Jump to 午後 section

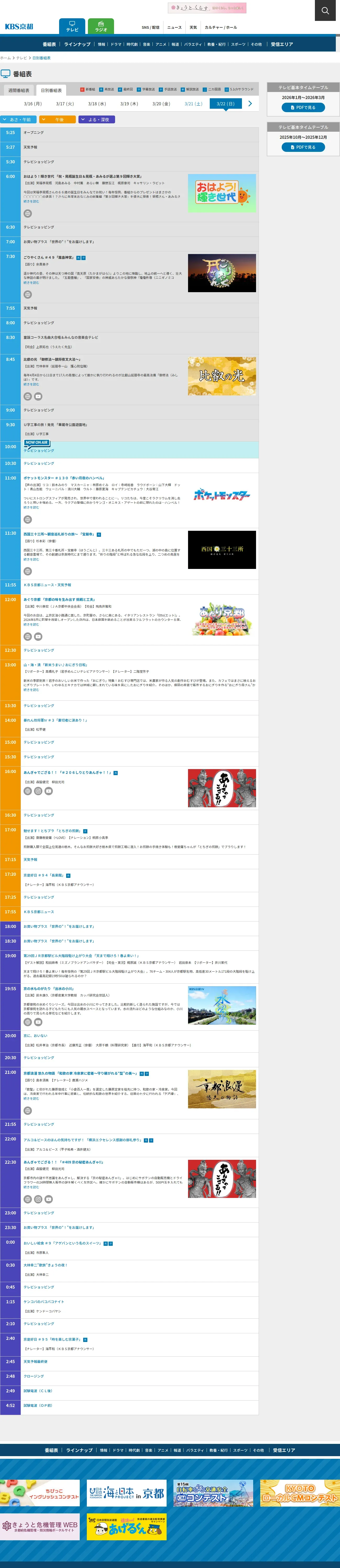(x=57, y=119)
